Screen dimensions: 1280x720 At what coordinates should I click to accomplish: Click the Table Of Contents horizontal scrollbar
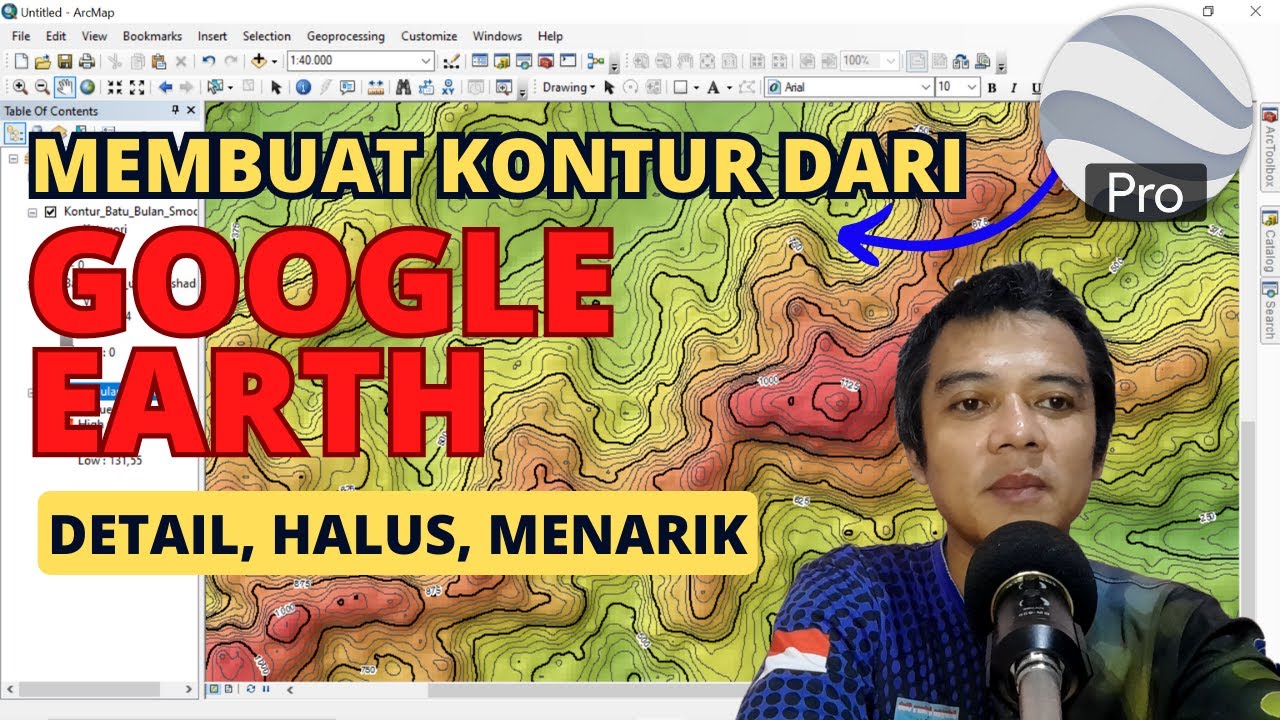99,689
